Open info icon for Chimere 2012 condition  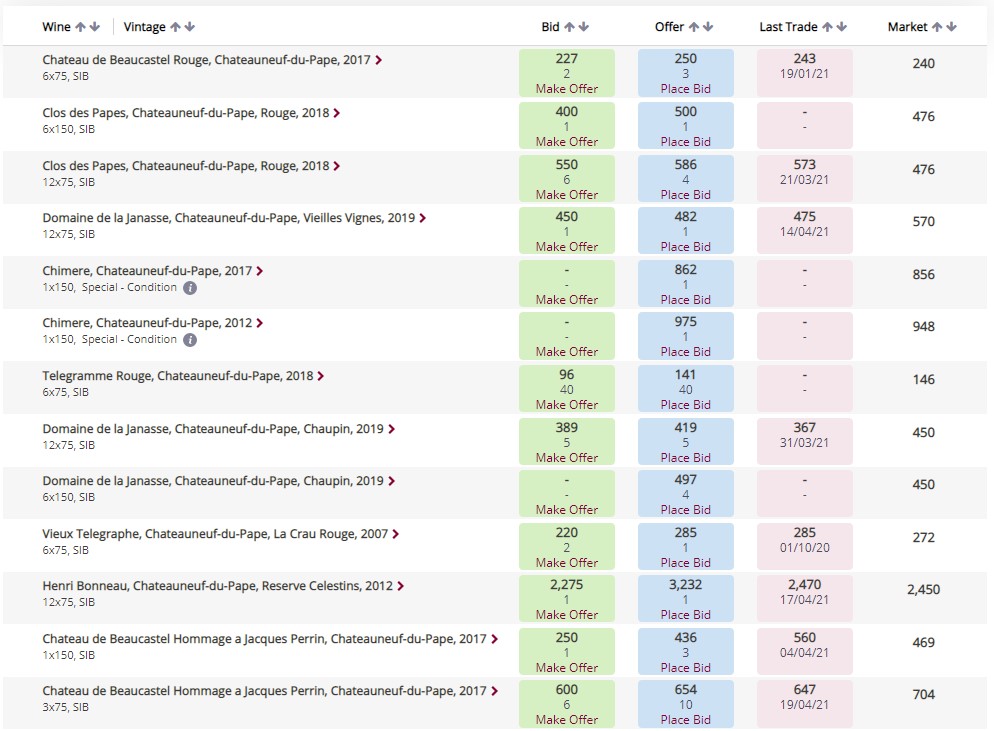click(x=190, y=340)
